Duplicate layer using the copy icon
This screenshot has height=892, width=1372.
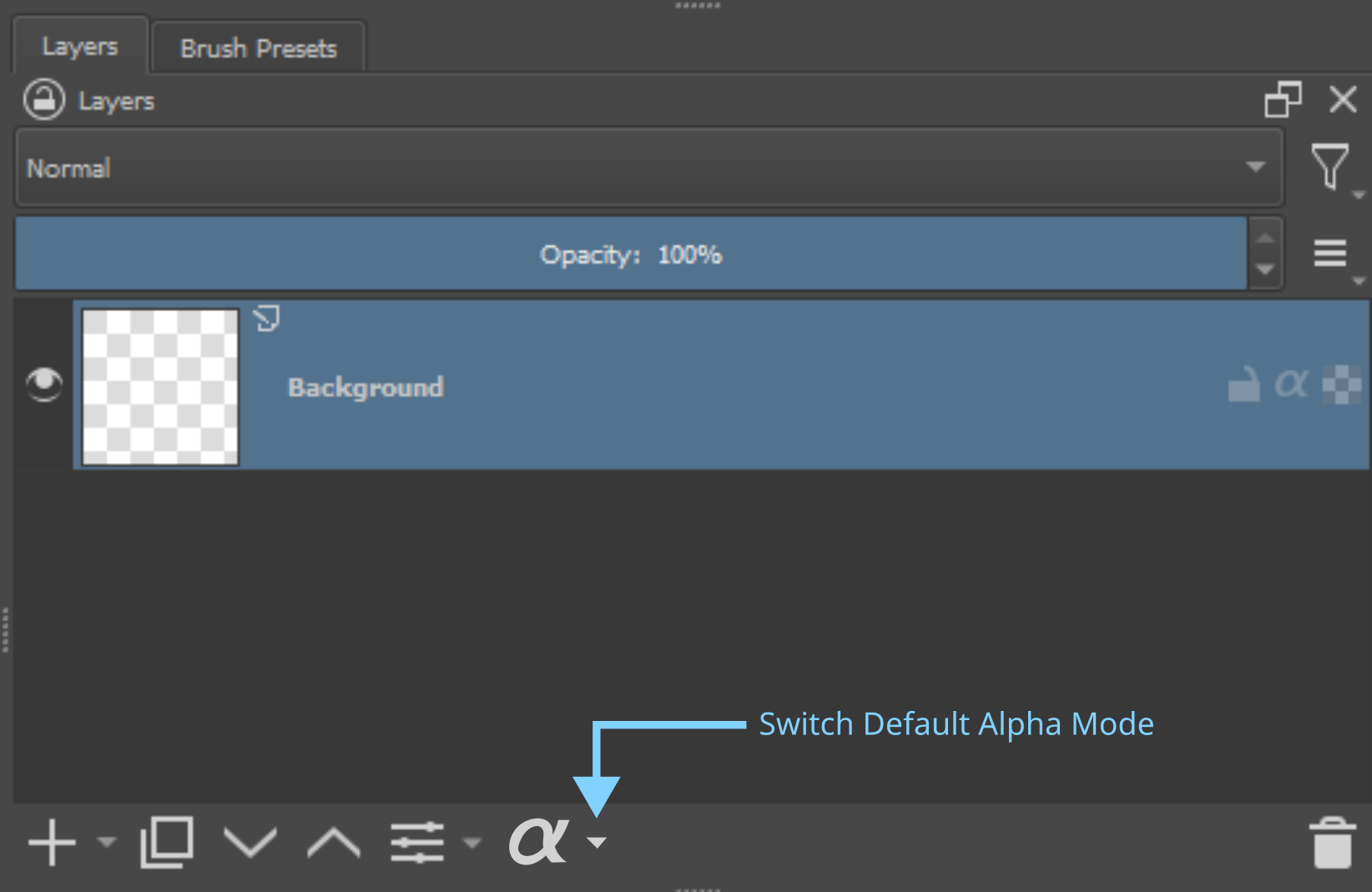(x=167, y=842)
